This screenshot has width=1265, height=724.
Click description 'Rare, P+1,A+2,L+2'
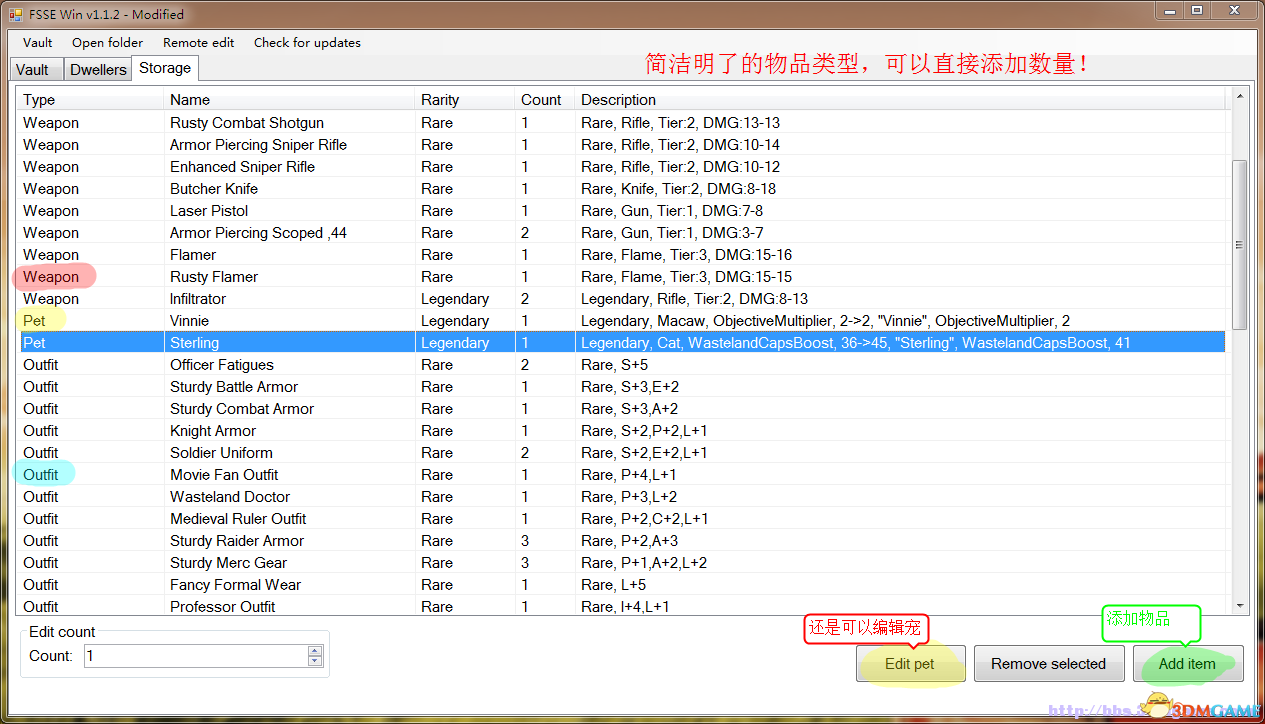644,563
